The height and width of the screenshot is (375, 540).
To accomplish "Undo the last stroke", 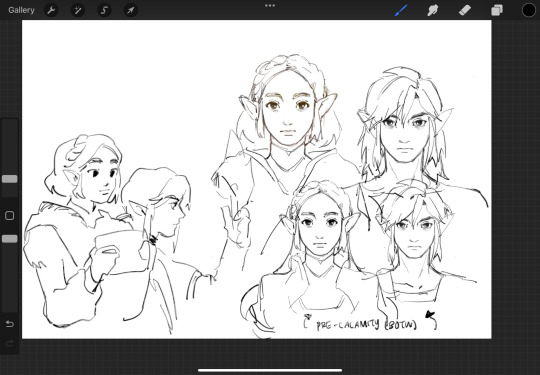I will [x=10, y=324].
